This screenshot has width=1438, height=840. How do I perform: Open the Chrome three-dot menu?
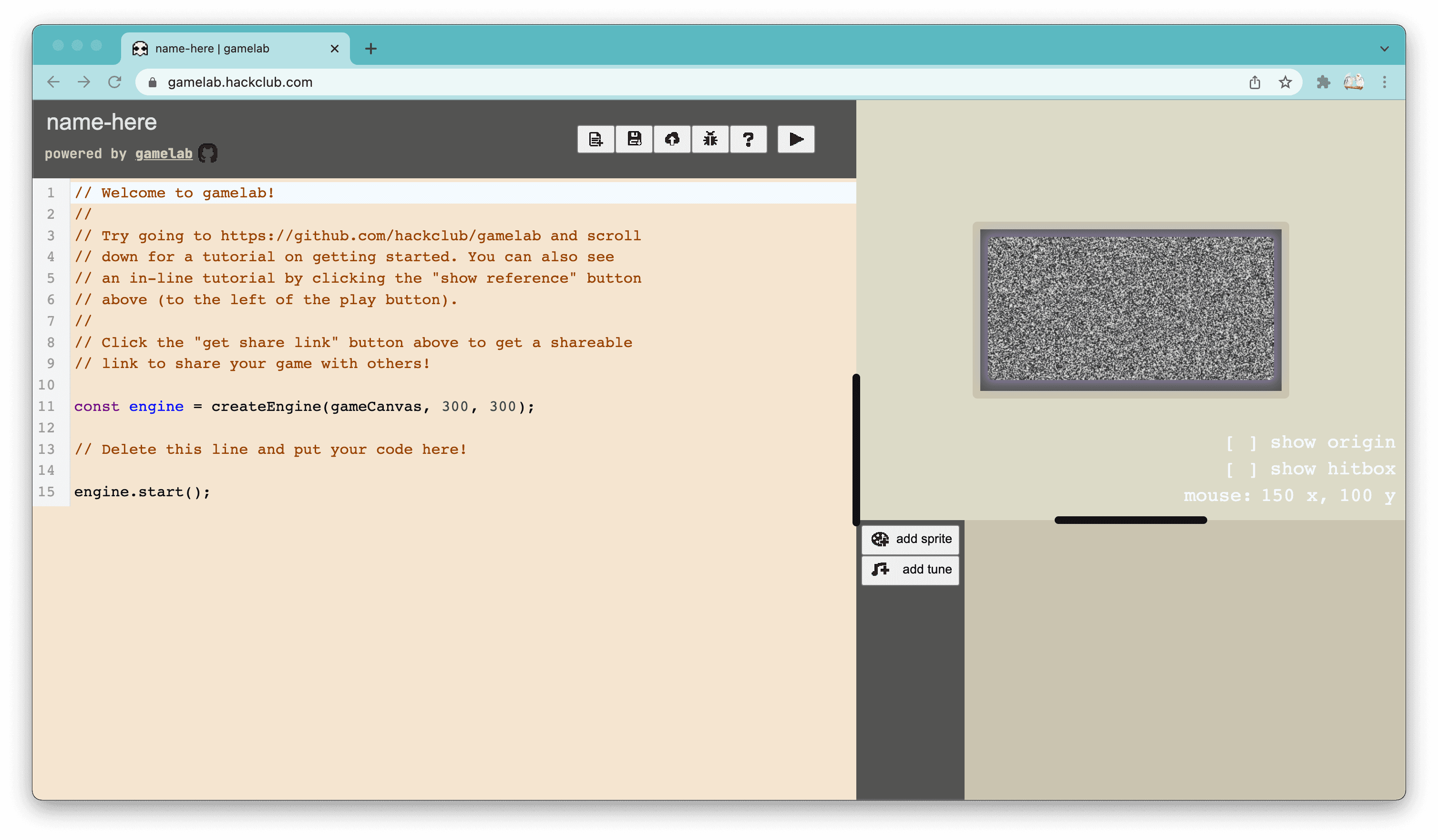(1384, 82)
